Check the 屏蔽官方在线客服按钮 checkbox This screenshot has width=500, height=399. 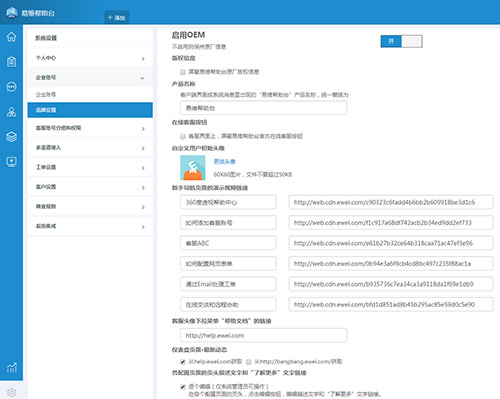(x=183, y=136)
